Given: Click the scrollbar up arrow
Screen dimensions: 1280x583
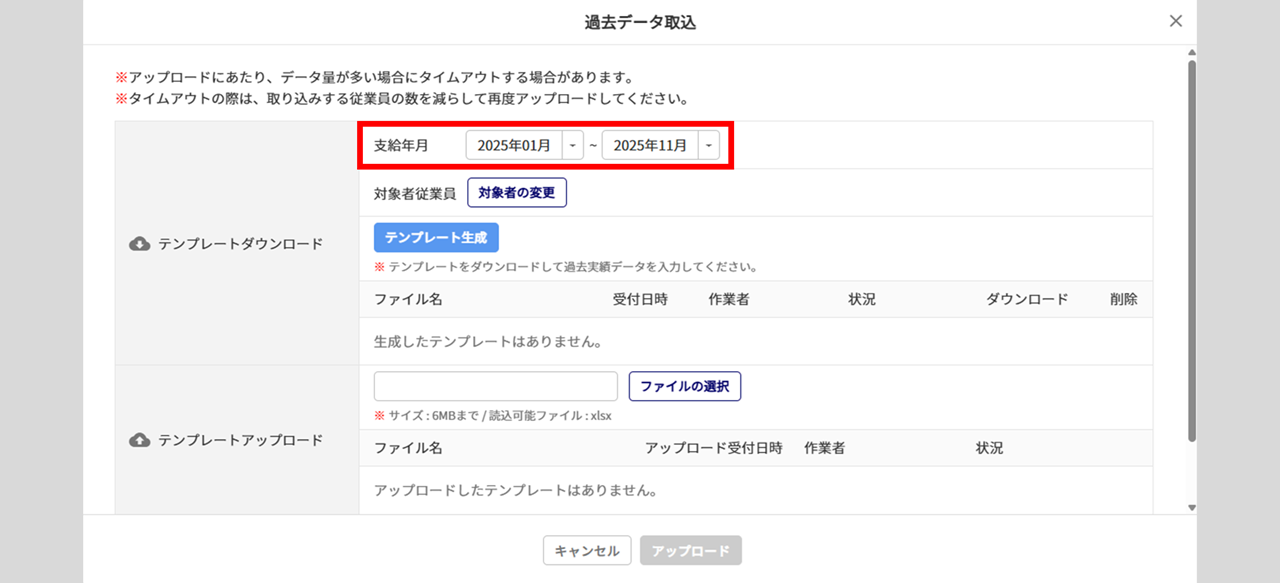Looking at the screenshot, I should [x=1191, y=51].
